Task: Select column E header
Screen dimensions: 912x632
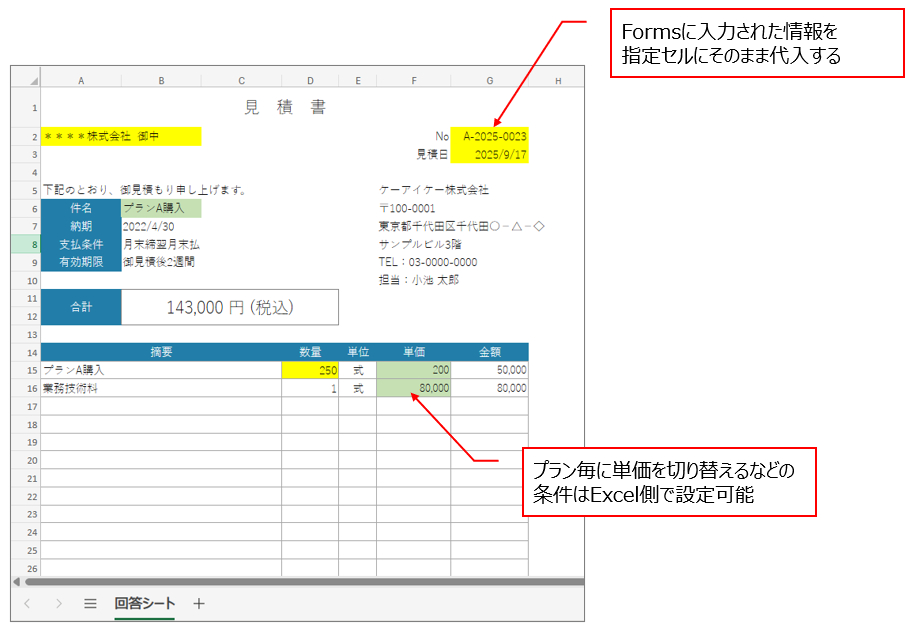Action: pos(358,81)
